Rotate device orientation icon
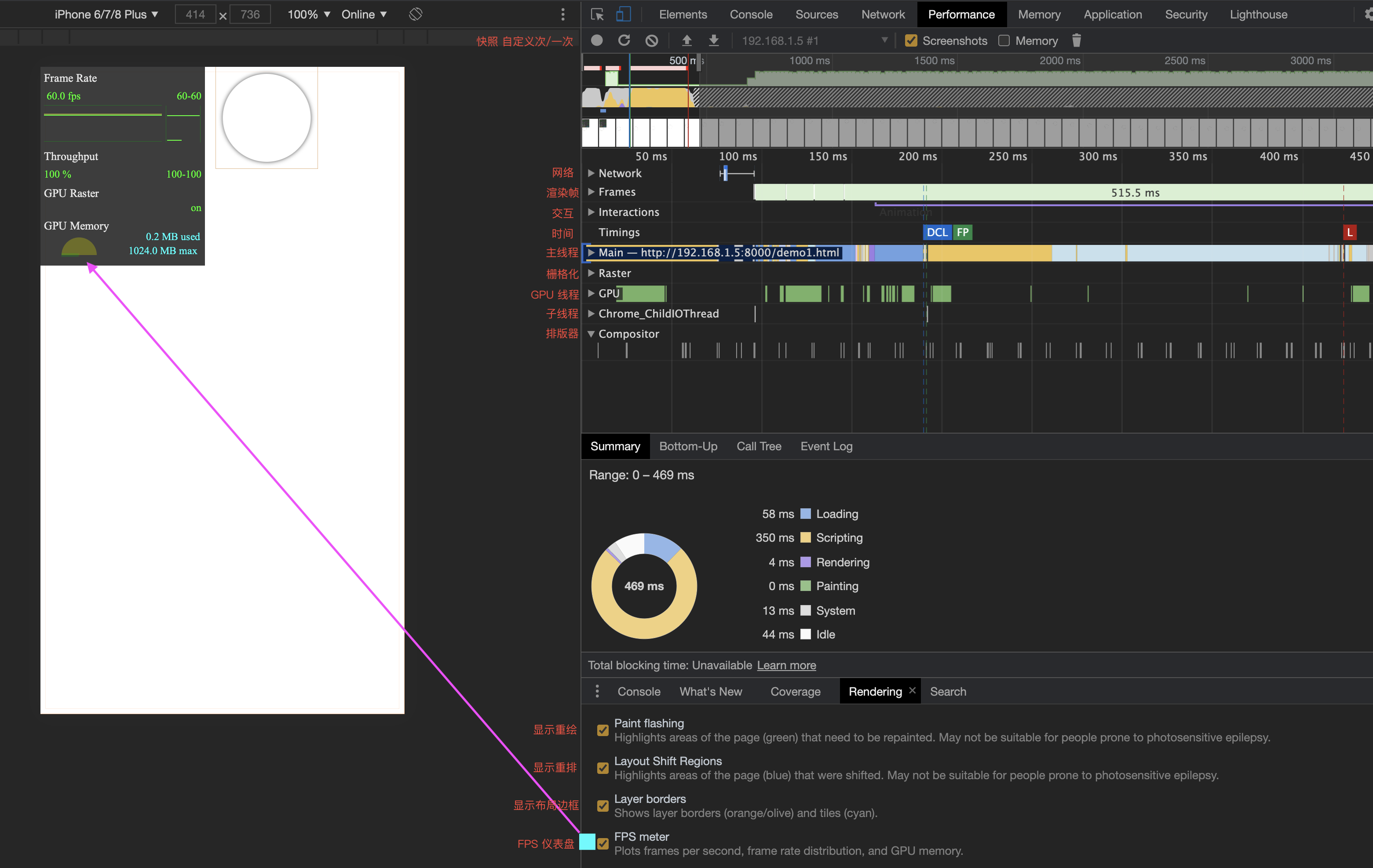Screen dimensions: 1373x868 pos(415,14)
